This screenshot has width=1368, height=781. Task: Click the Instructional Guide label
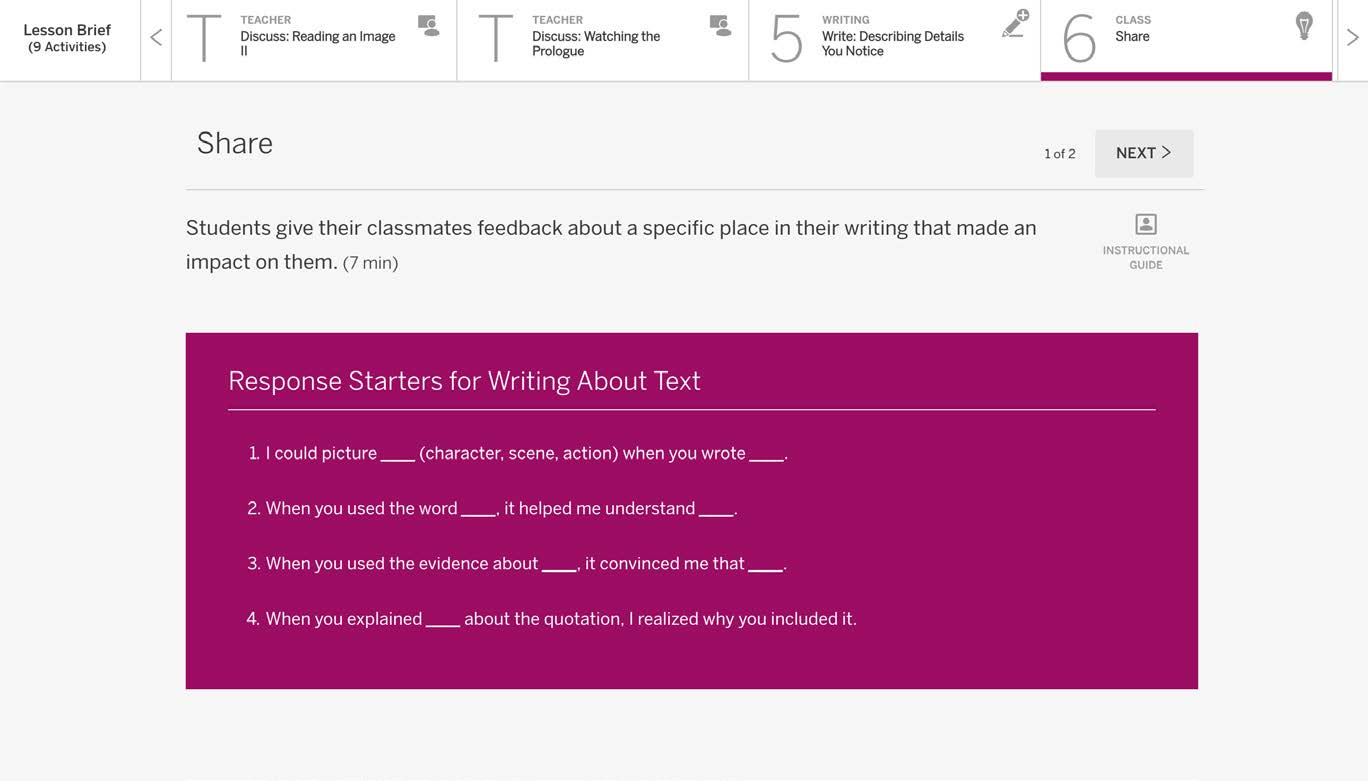point(1146,258)
